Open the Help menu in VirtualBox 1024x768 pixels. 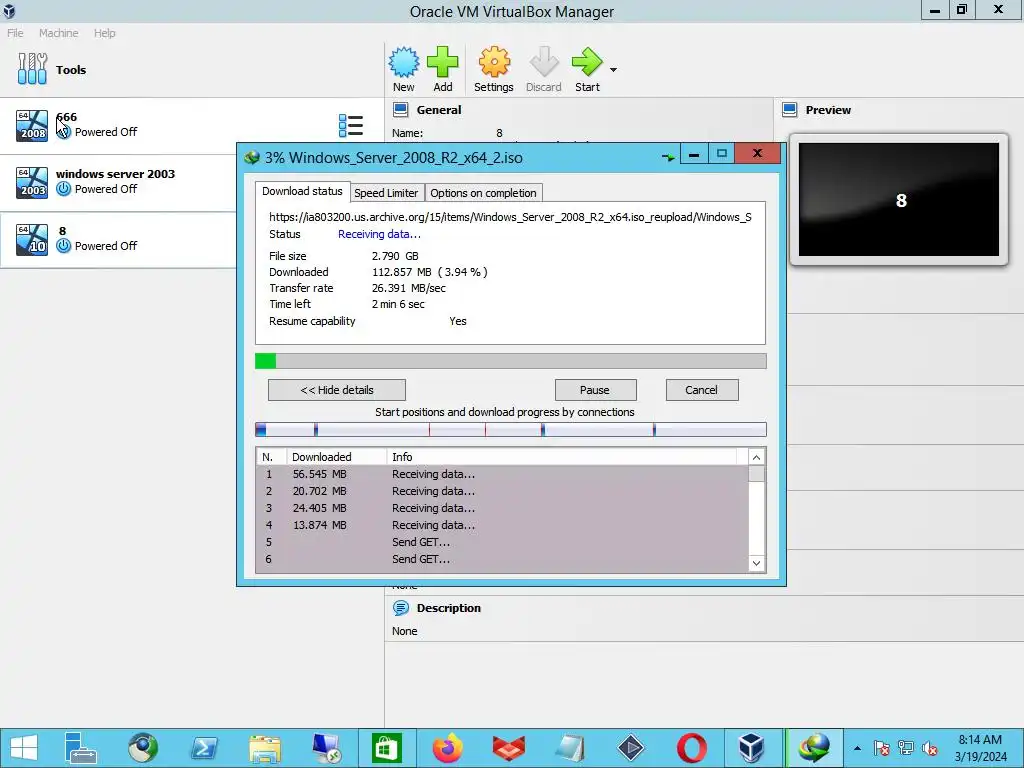pos(104,33)
